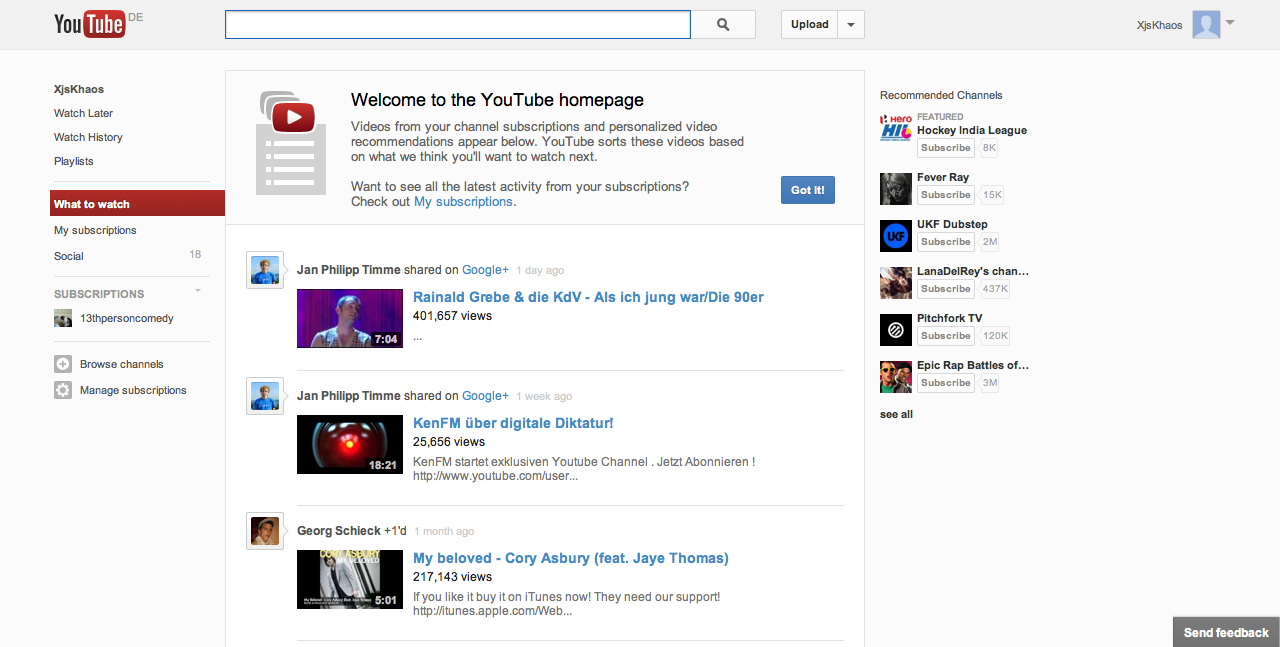Image resolution: width=1280 pixels, height=647 pixels.
Task: Expand the account menu arrow
Action: point(1230,22)
